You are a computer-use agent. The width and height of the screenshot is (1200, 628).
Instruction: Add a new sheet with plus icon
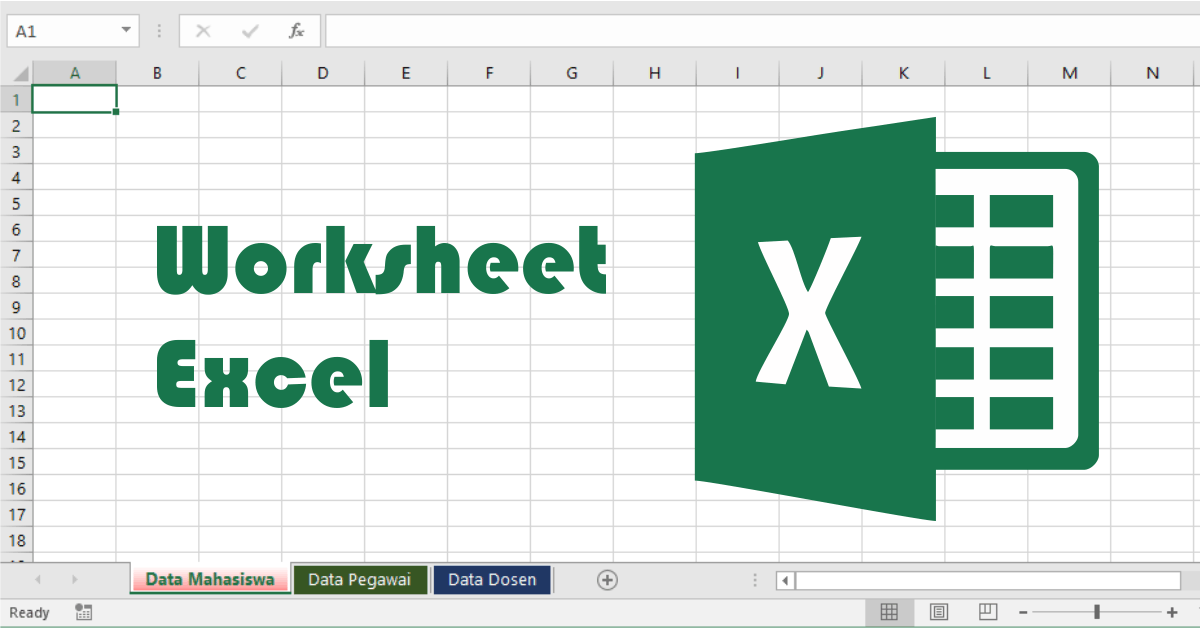click(x=607, y=580)
